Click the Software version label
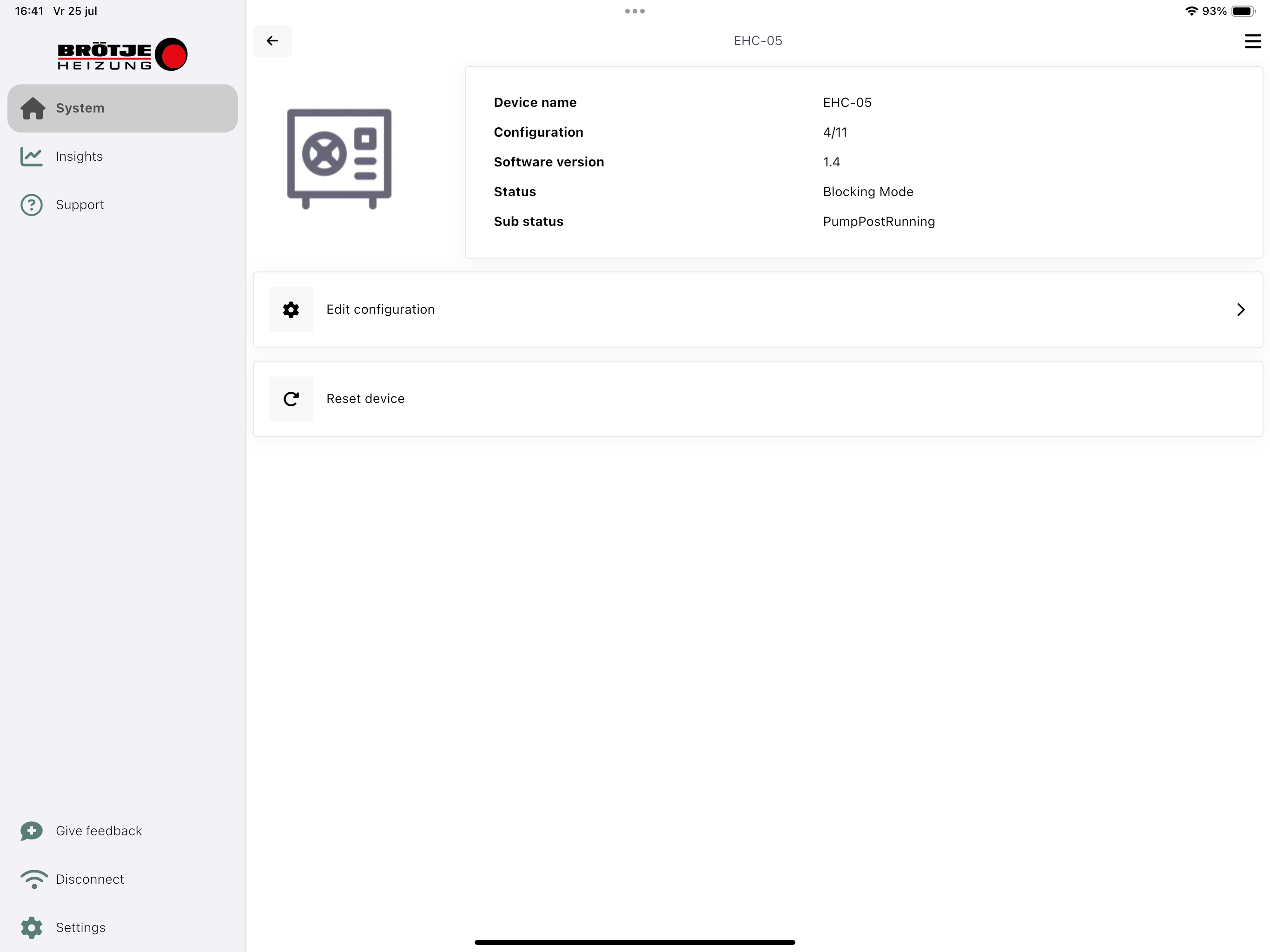Viewport: 1270px width, 952px height. point(549,162)
